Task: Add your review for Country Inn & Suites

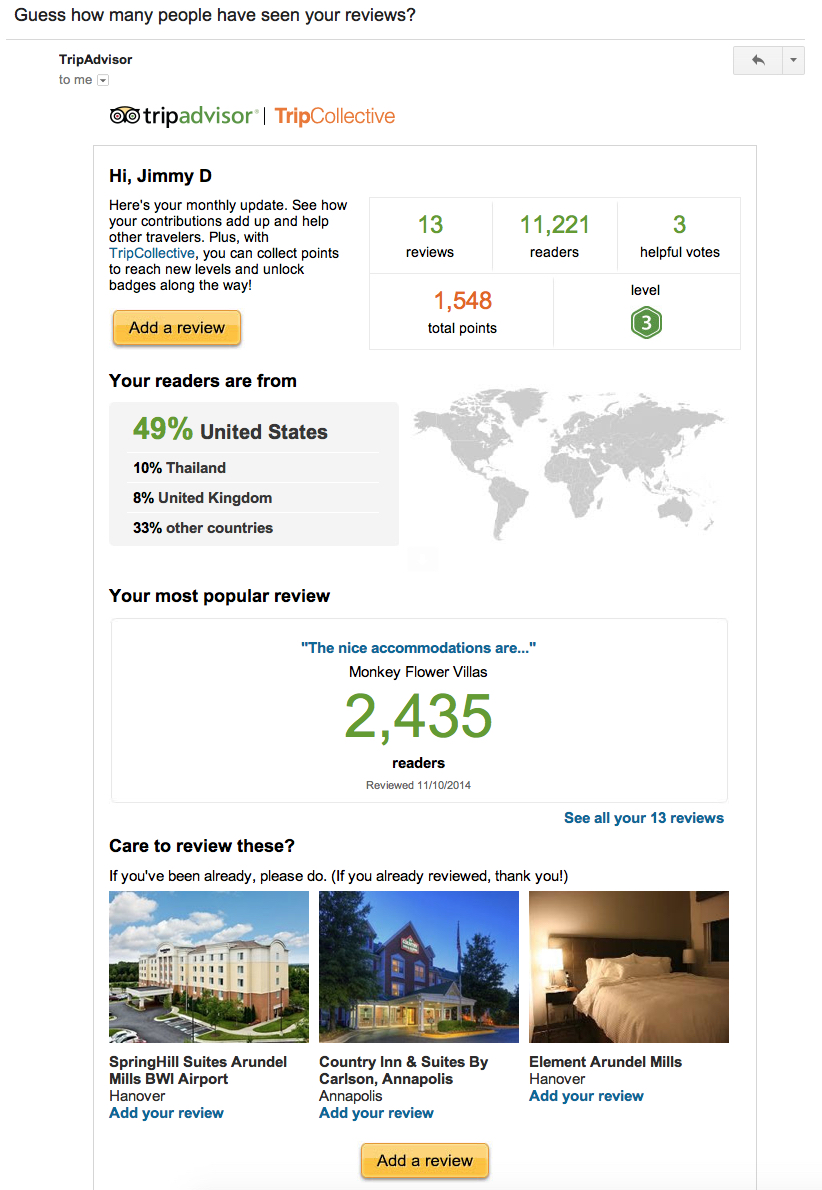Action: (376, 1113)
